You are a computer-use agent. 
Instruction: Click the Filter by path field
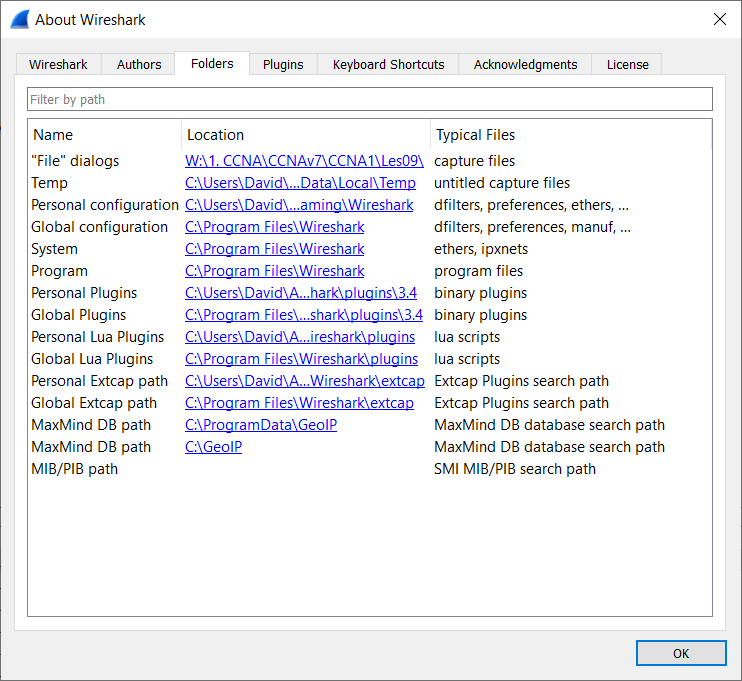(x=370, y=99)
